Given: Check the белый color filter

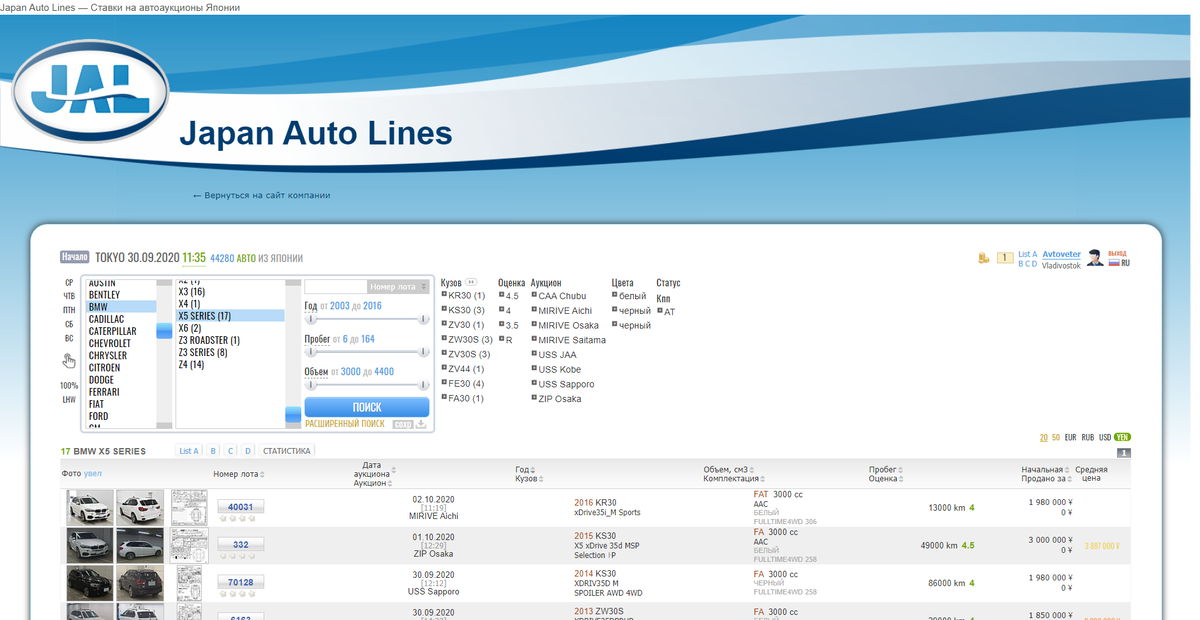Looking at the screenshot, I should (629, 296).
